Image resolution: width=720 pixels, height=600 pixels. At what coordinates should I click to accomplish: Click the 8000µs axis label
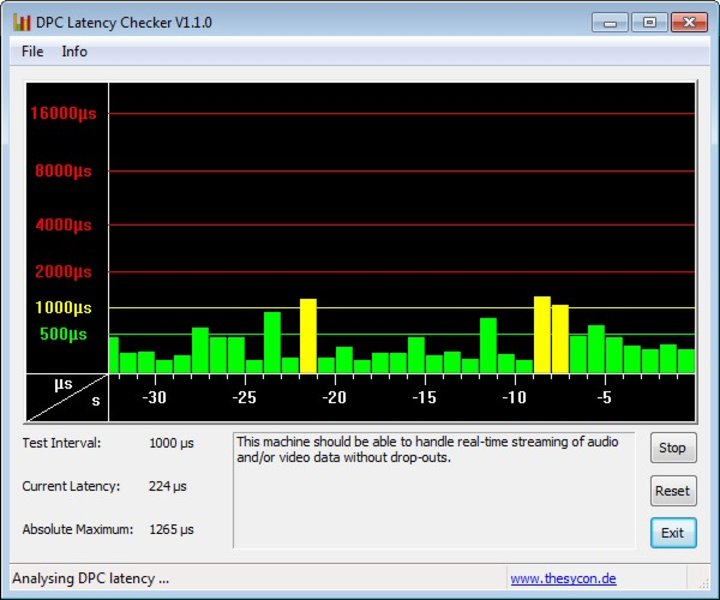pyautogui.click(x=63, y=171)
